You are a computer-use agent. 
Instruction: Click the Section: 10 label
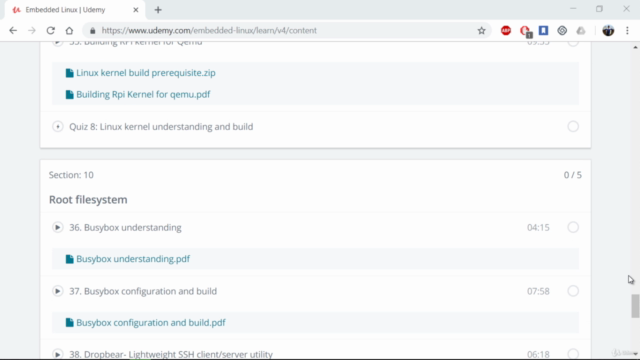[71, 175]
